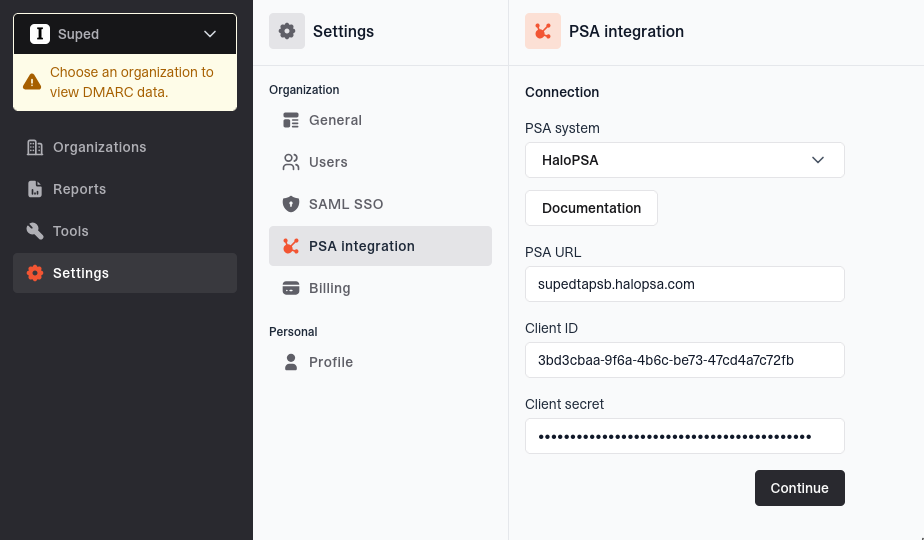The image size is (924, 540).
Task: Click the Reports document icon
Action: 35,189
